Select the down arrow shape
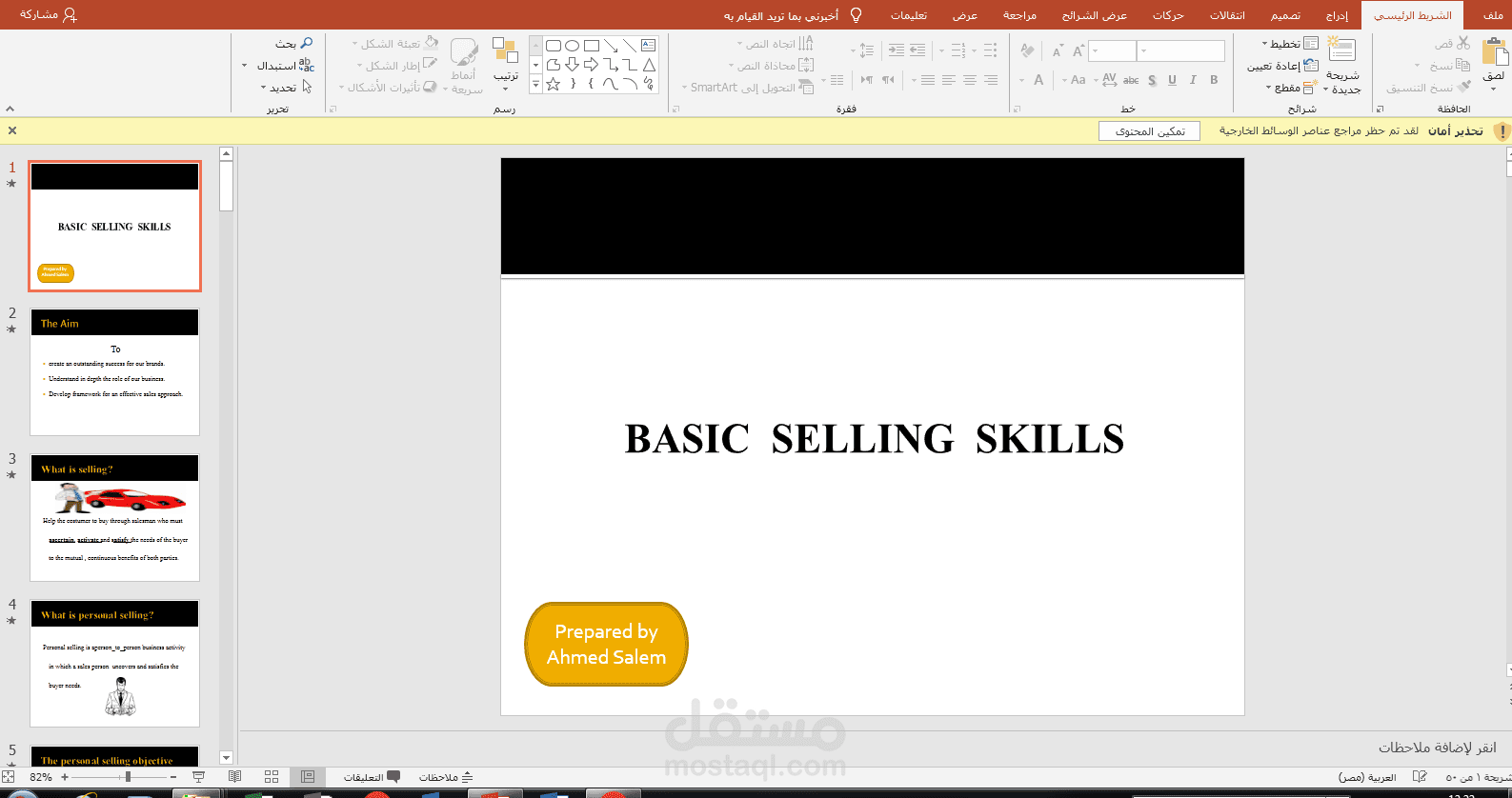Image resolution: width=1512 pixels, height=798 pixels. (572, 65)
